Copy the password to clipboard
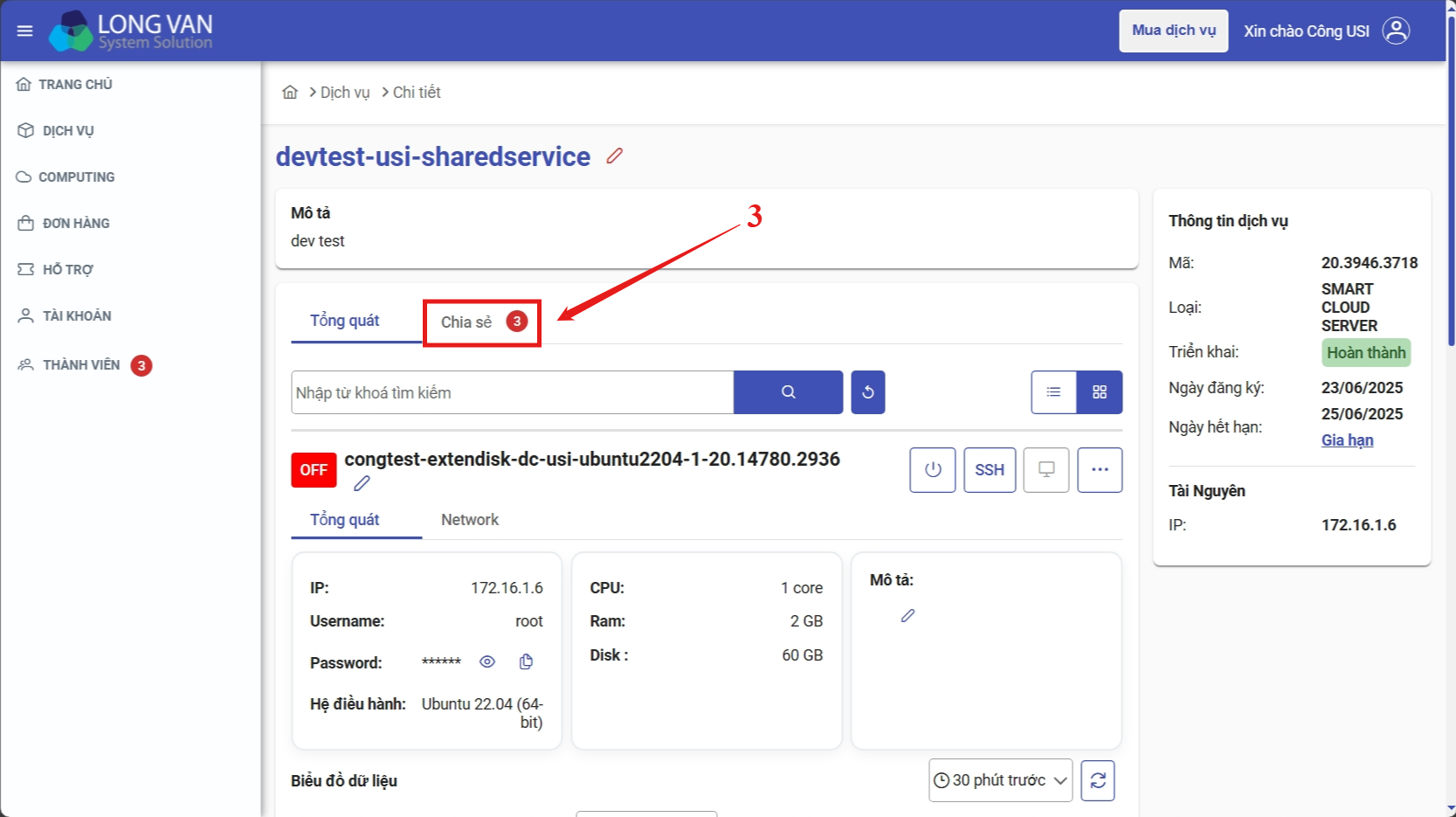This screenshot has height=817, width=1456. click(x=526, y=661)
